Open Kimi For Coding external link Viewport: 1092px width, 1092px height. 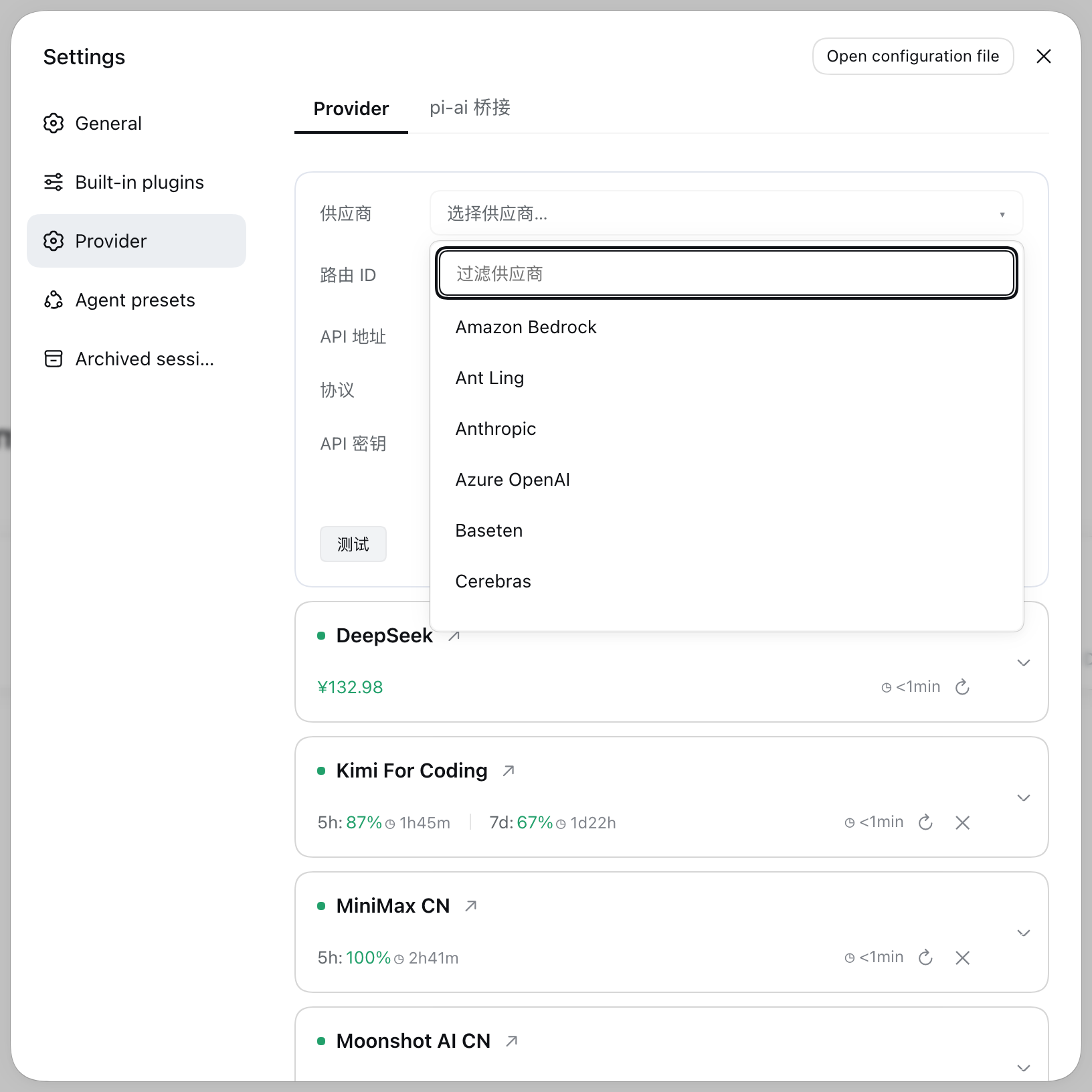click(x=509, y=771)
